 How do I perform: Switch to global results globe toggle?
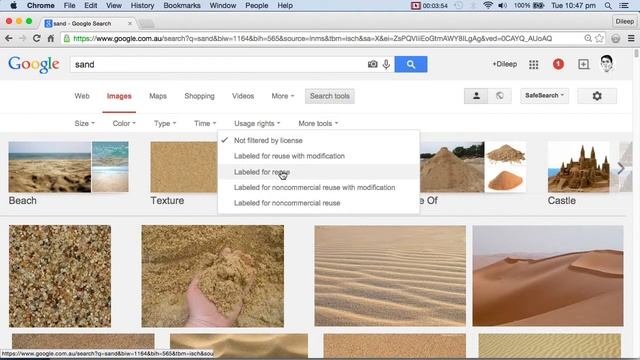click(500, 96)
